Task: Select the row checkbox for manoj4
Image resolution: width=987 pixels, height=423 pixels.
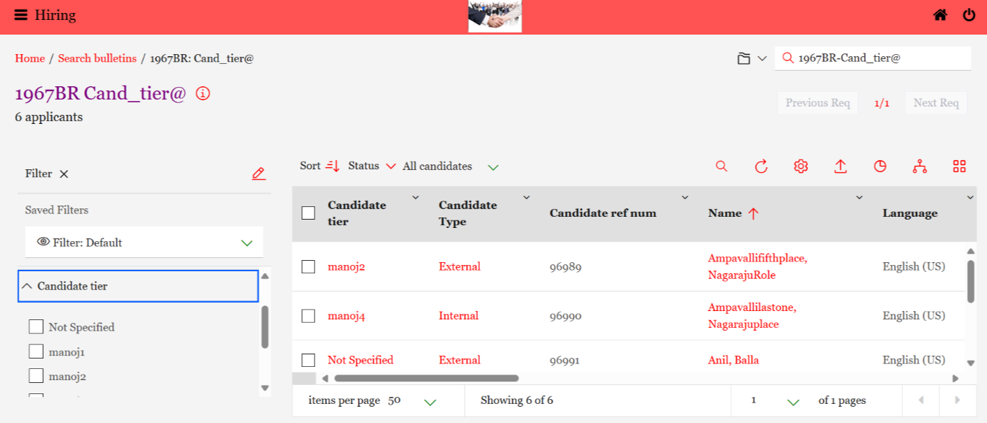Action: pyautogui.click(x=308, y=316)
